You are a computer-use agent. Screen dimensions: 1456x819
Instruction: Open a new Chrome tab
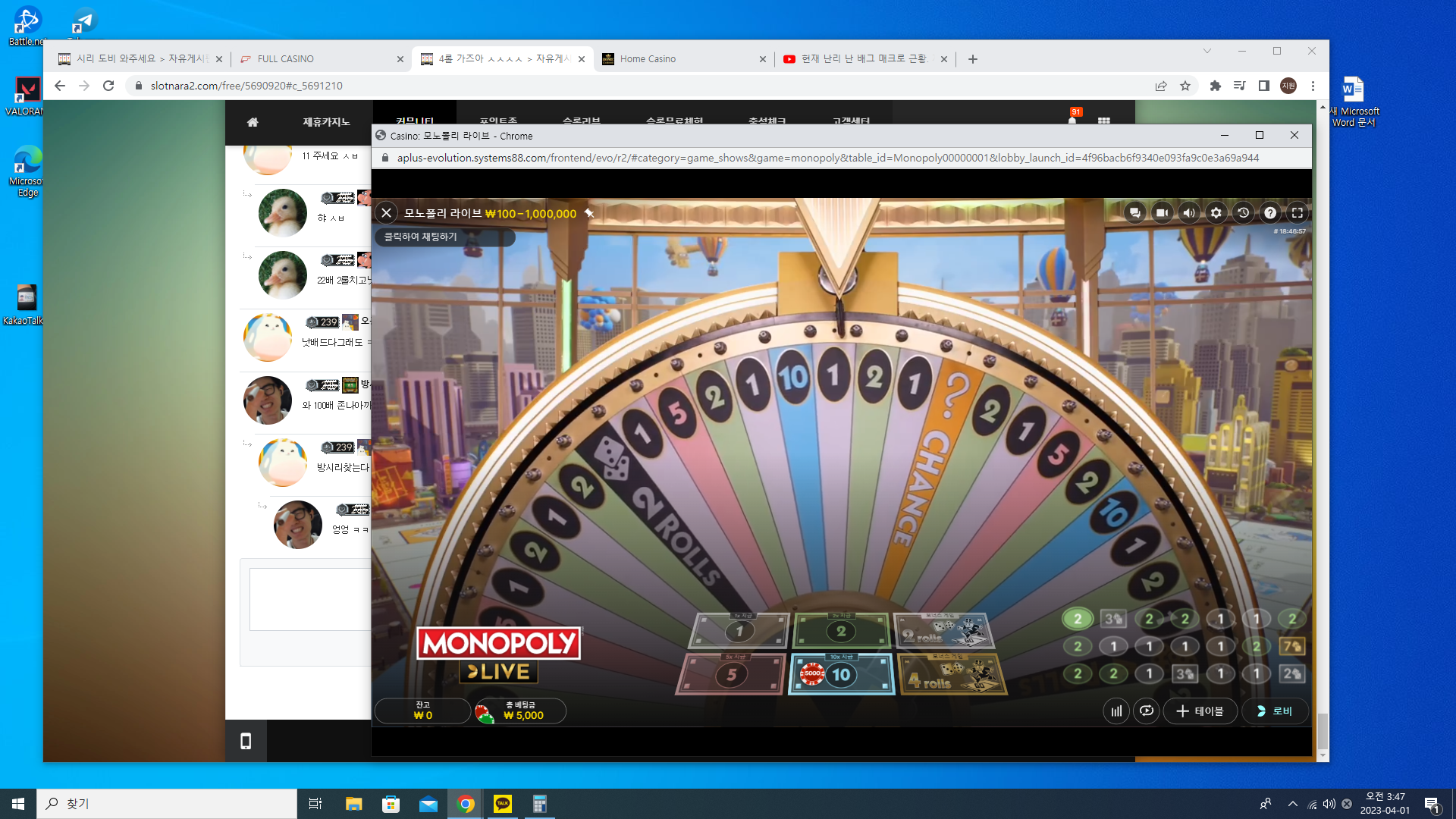click(x=973, y=59)
